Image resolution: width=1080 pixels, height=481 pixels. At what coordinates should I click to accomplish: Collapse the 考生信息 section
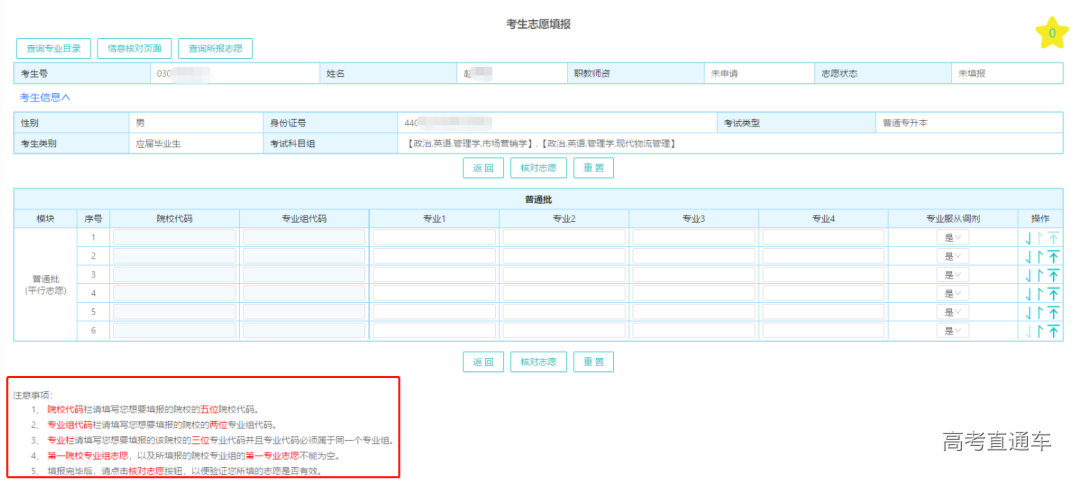tap(45, 97)
